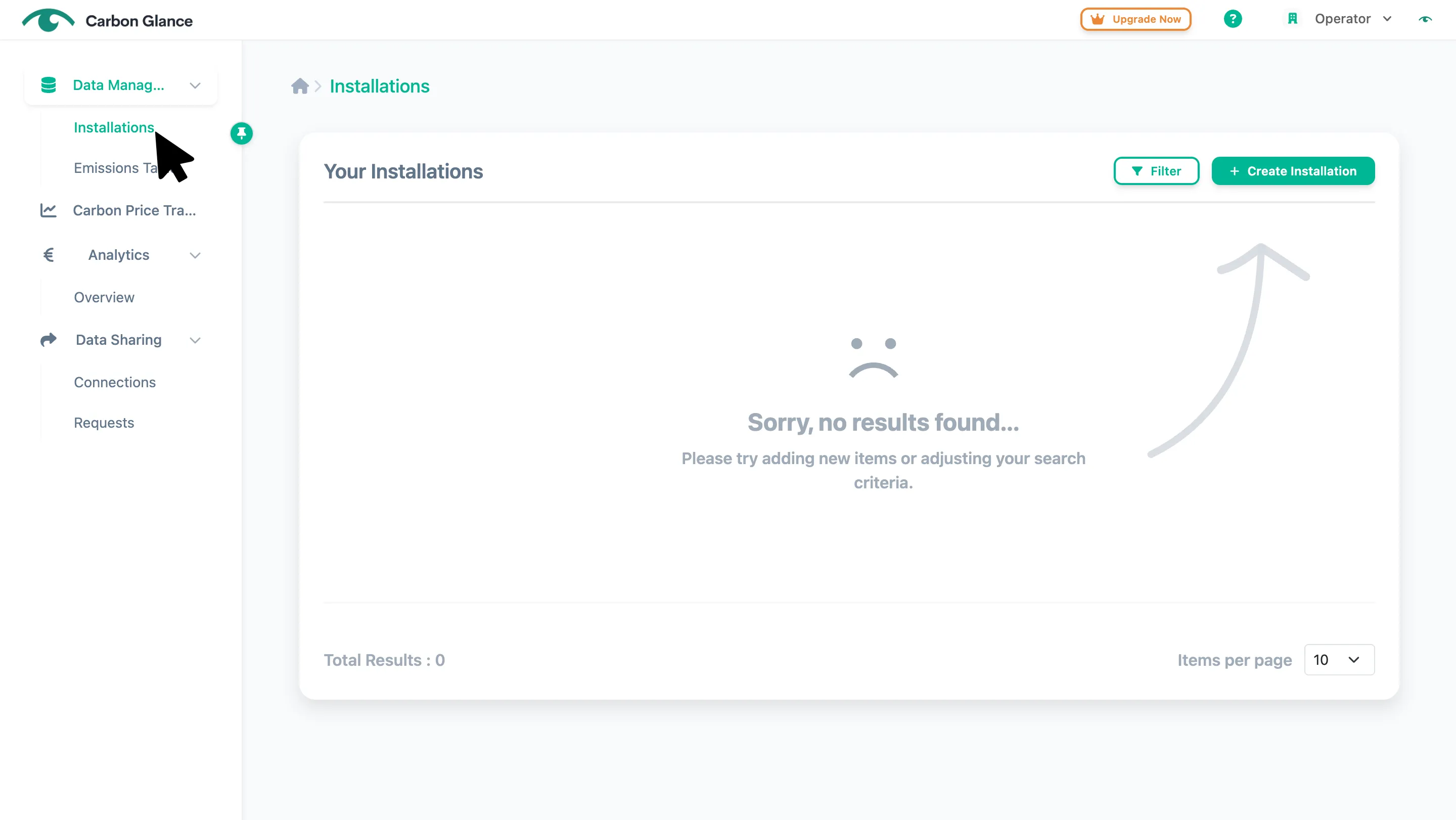1456x820 pixels.
Task: Open Connections under Data Sharing
Action: (x=115, y=382)
